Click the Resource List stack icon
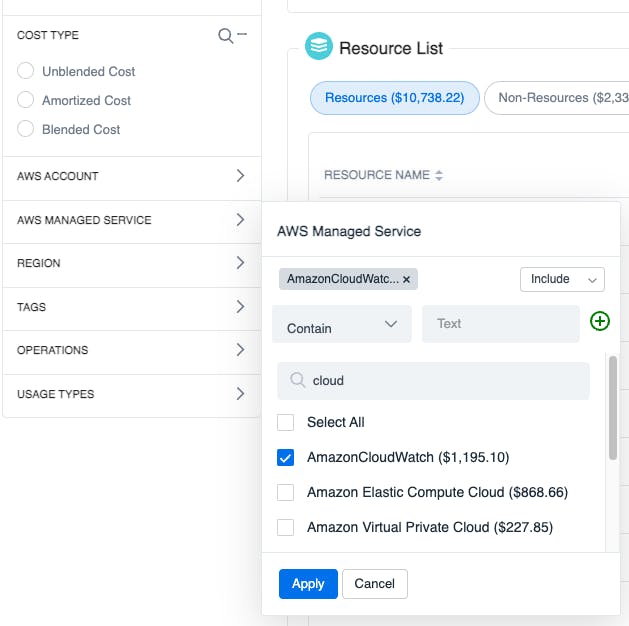The image size is (629, 626). [318, 47]
